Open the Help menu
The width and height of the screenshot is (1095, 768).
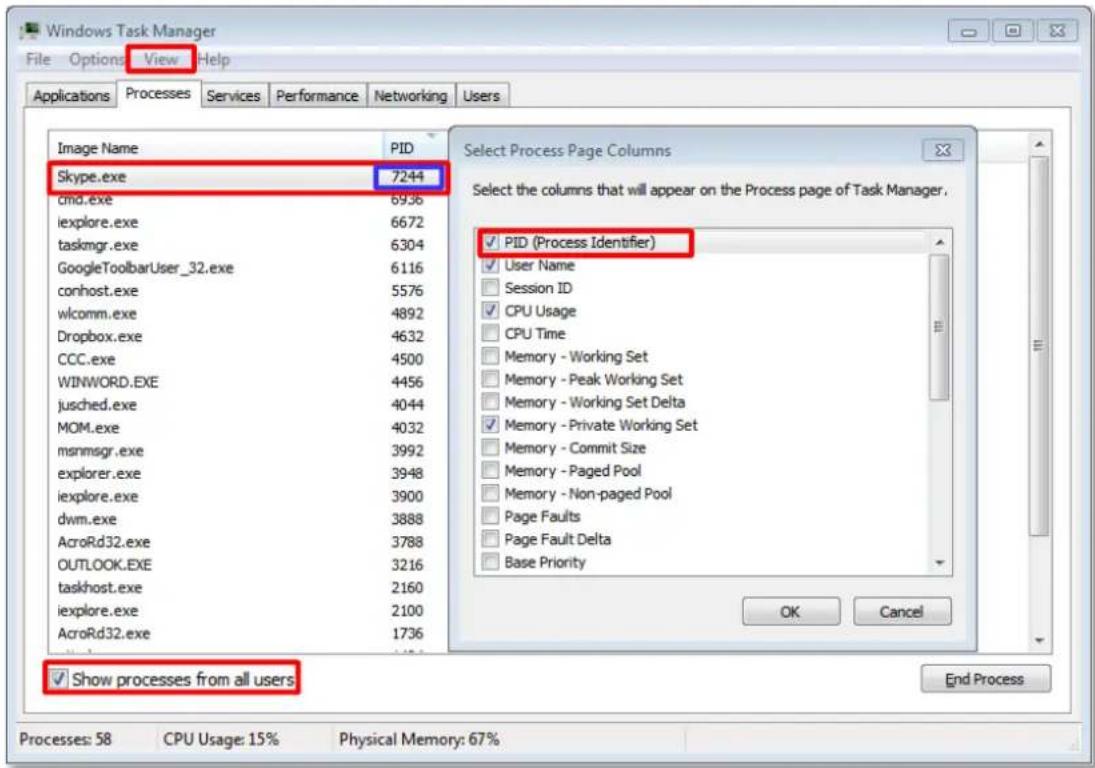(214, 60)
